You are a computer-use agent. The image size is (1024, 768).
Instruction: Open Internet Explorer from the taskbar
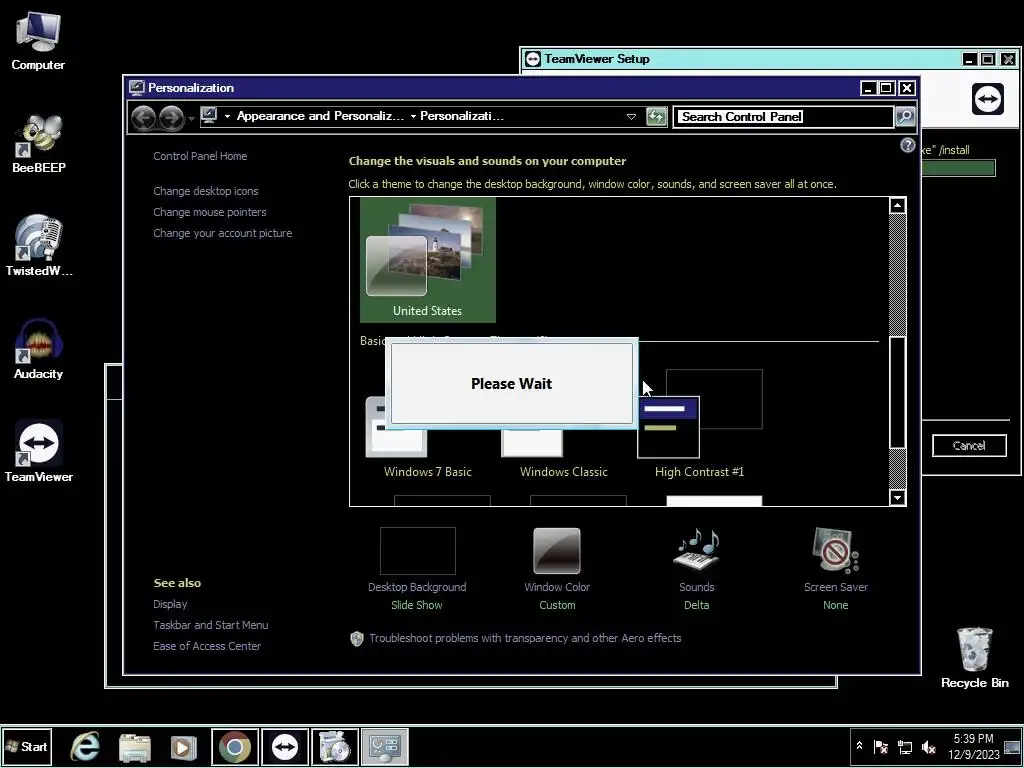click(86, 746)
